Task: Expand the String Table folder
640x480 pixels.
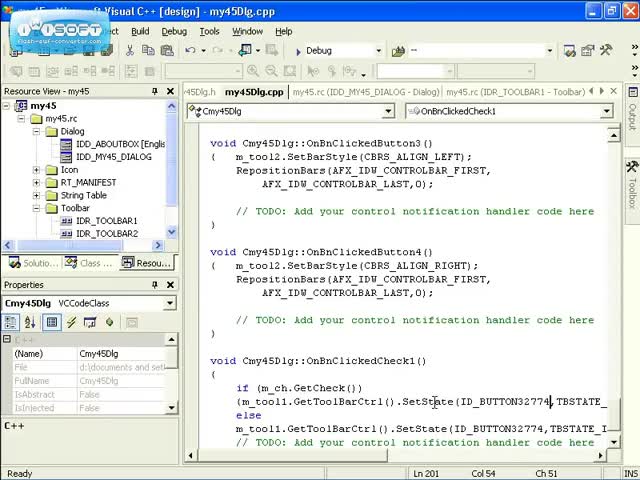Action: coord(37,195)
